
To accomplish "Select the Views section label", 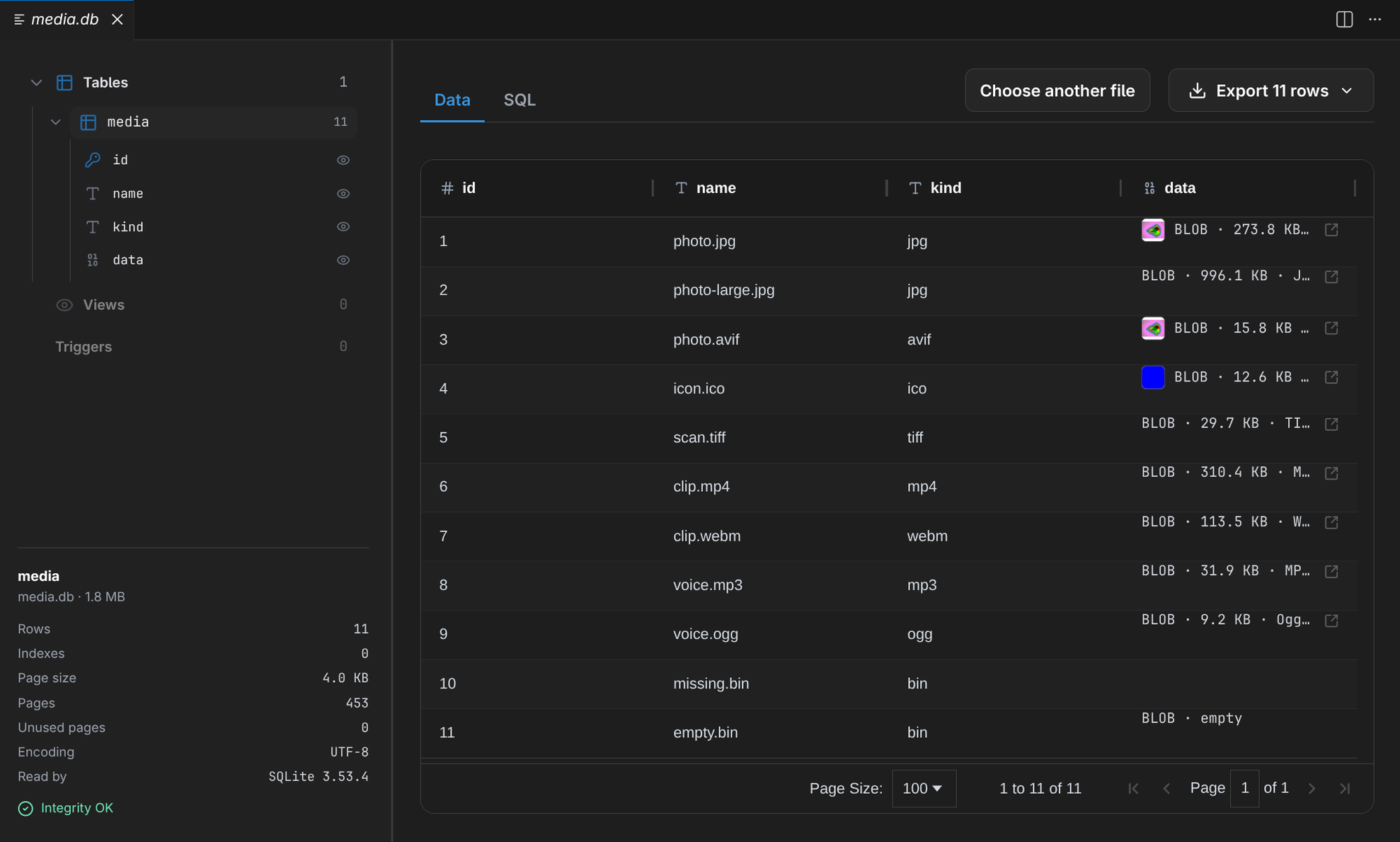I will coord(104,305).
